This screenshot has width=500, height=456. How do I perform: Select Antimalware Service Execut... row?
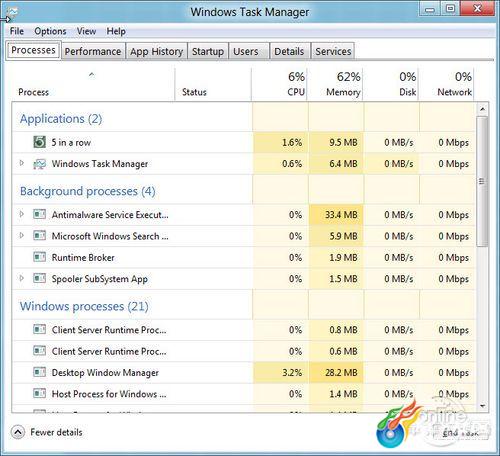[x=244, y=214]
